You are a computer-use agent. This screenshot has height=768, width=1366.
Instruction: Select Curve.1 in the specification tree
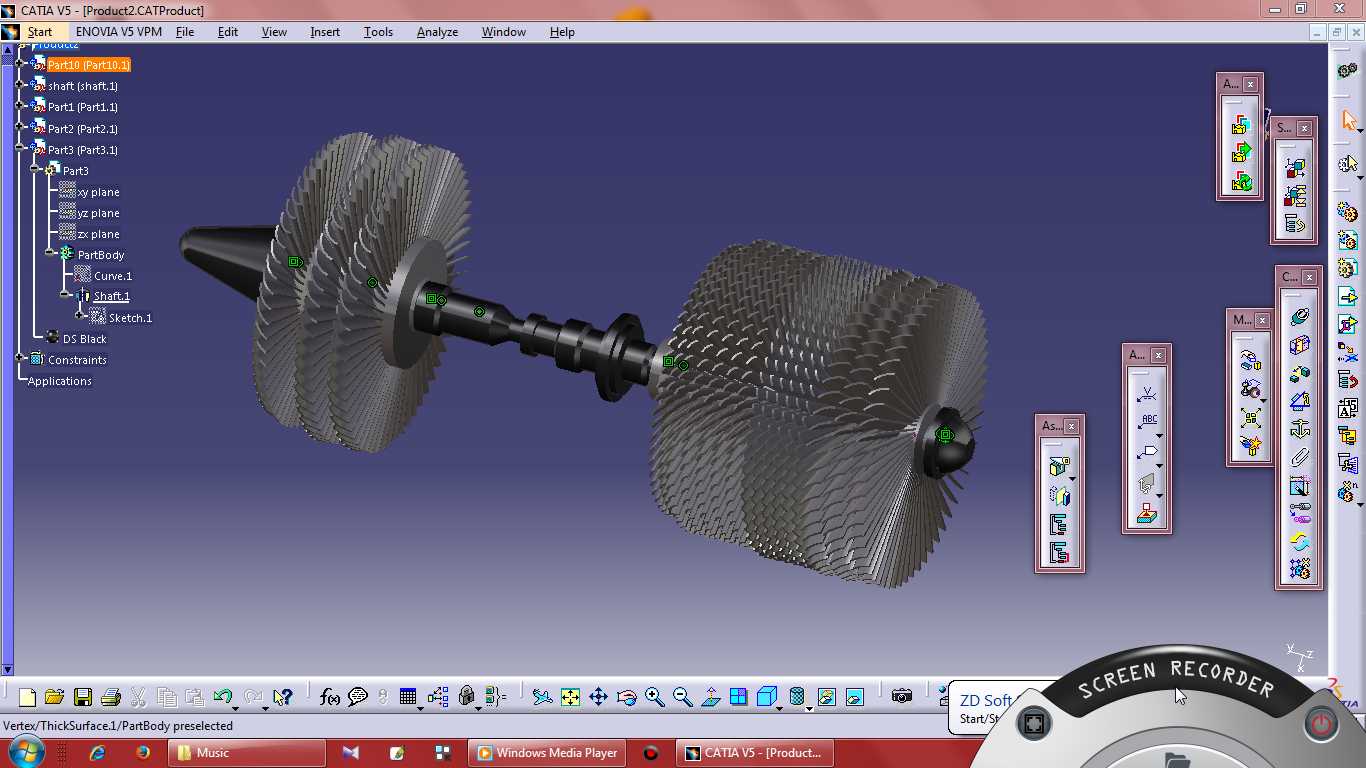pos(113,276)
